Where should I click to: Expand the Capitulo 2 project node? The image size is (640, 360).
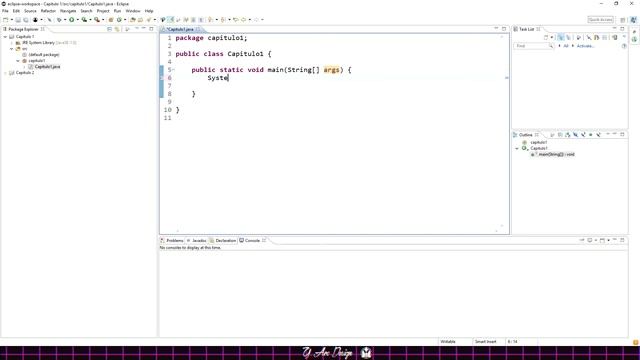click(5, 73)
